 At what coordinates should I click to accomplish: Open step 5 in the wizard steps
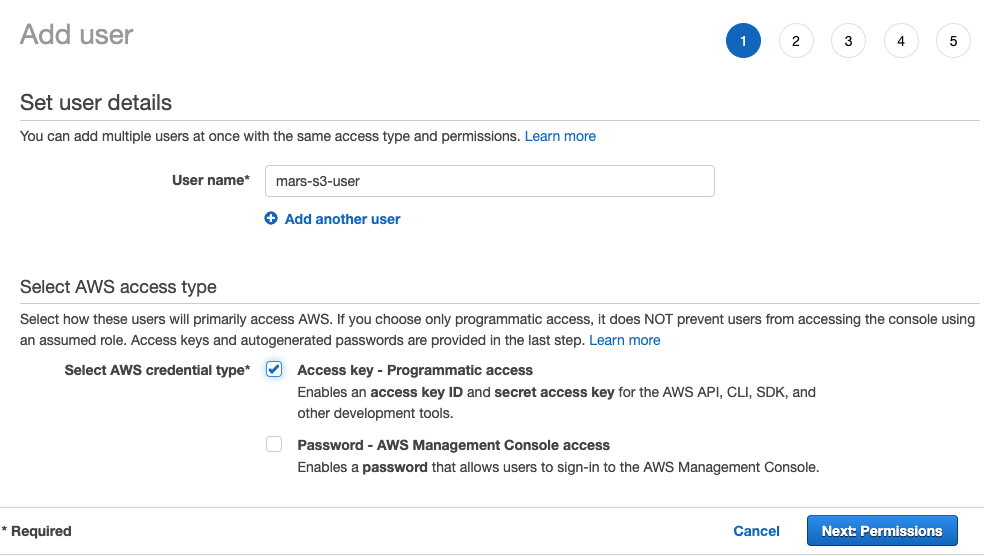pos(953,41)
